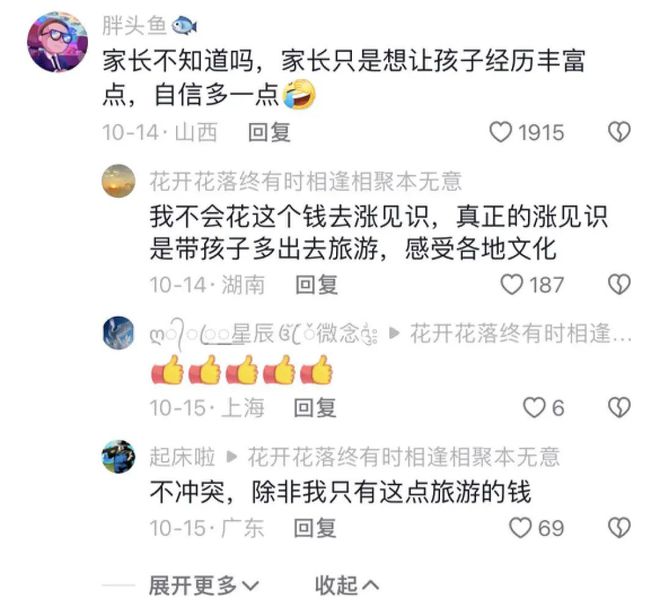This screenshot has height=616, width=660.
Task: Reply to 胖头鱼's comment from 山西
Action: click(269, 132)
